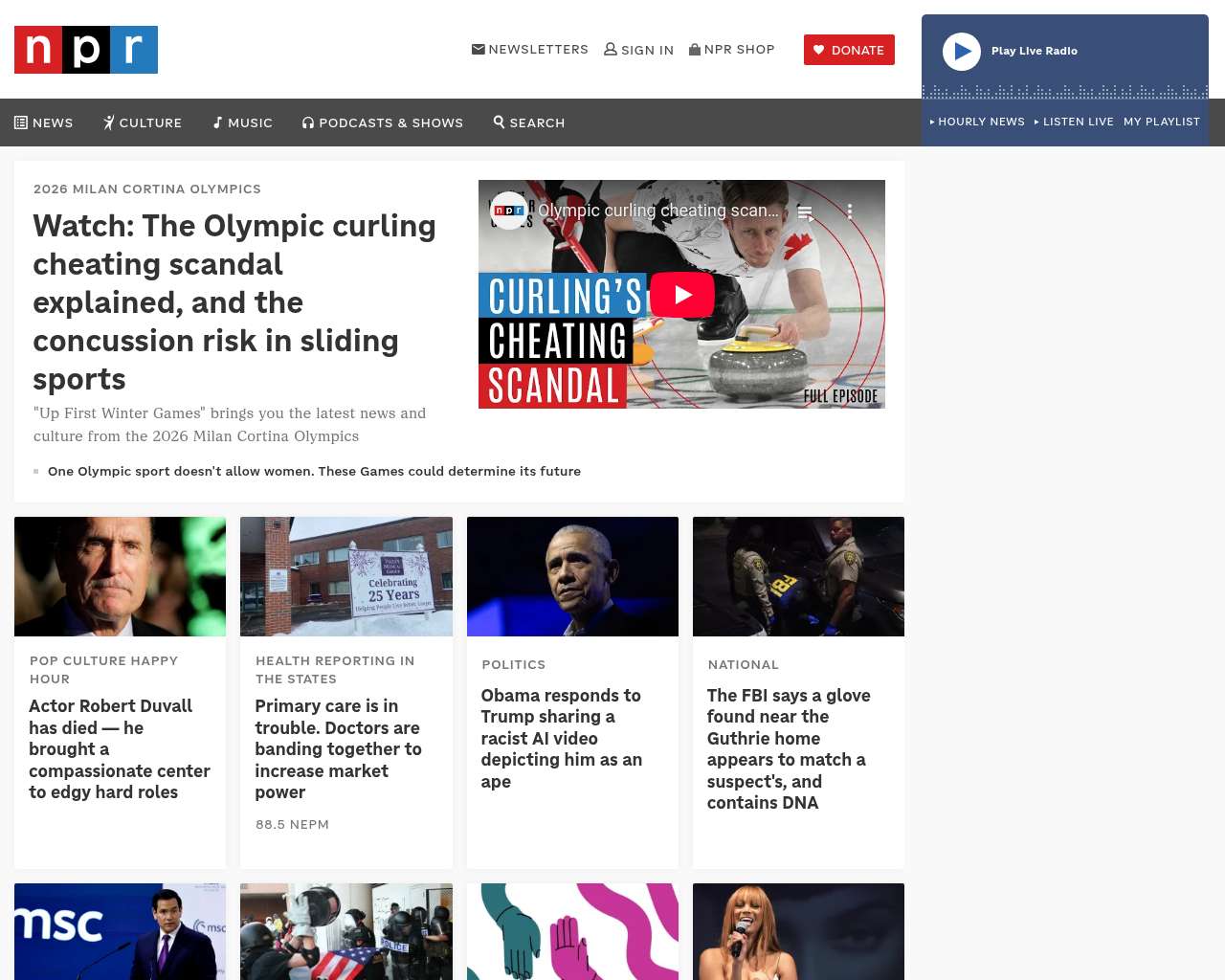Click the NPR logo

coord(86,50)
